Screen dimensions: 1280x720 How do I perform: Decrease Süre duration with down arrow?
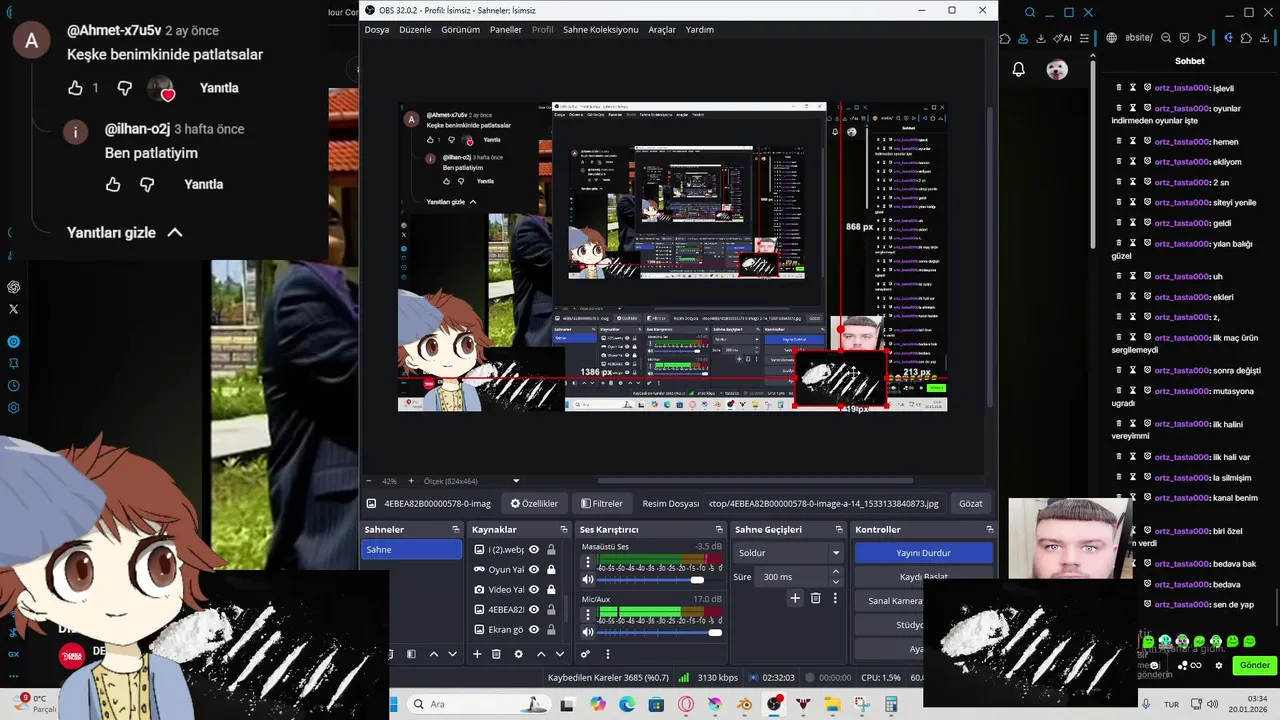[836, 582]
